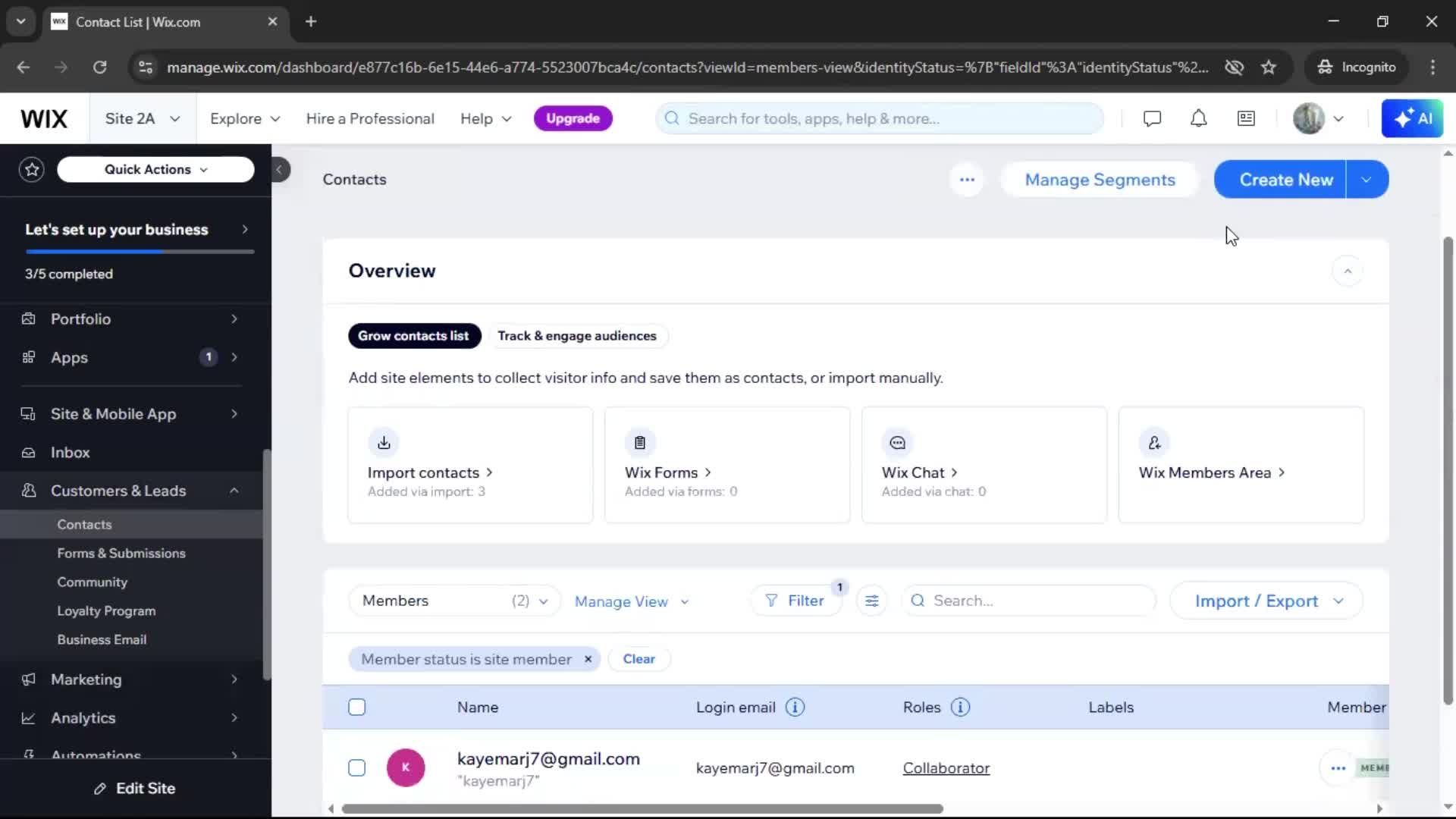
Task: Open the news feed icon next to bell
Action: coord(1246,118)
